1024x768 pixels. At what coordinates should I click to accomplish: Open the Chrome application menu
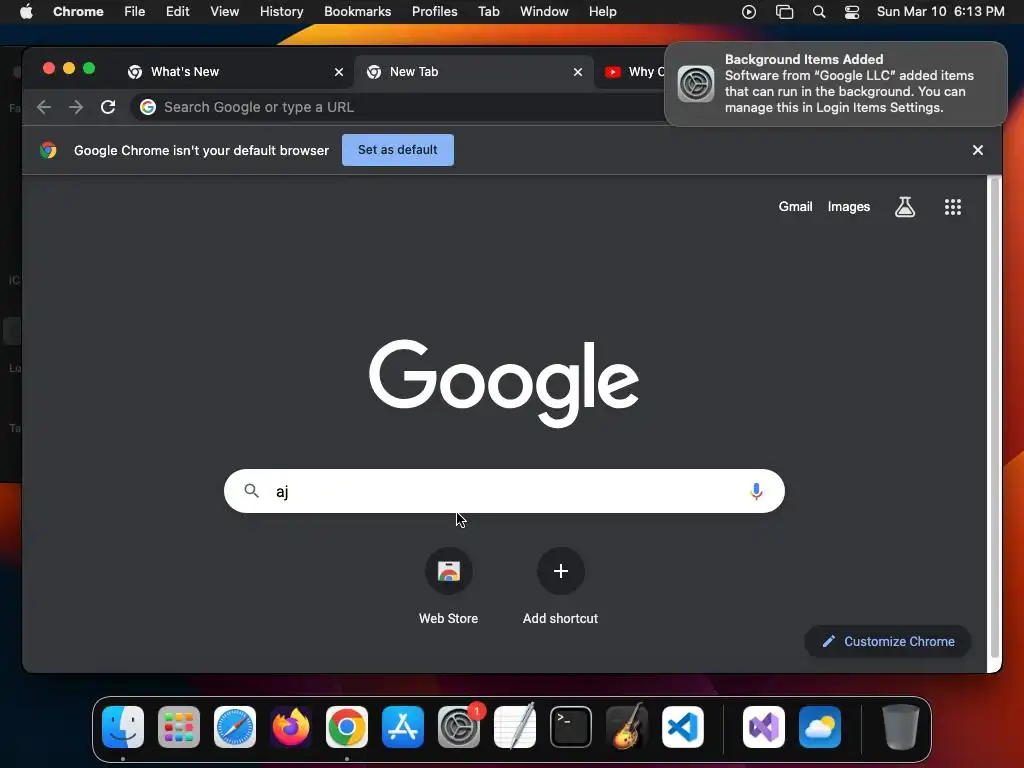point(78,12)
